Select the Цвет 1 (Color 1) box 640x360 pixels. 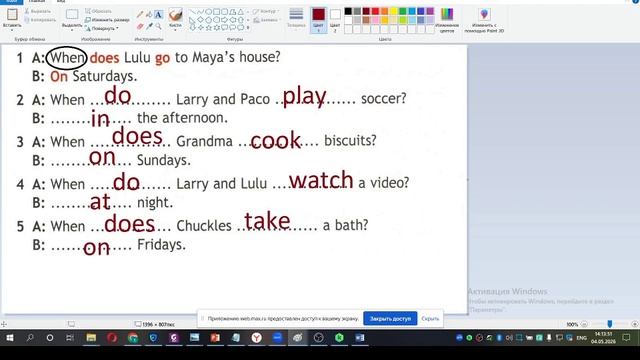(x=318, y=19)
